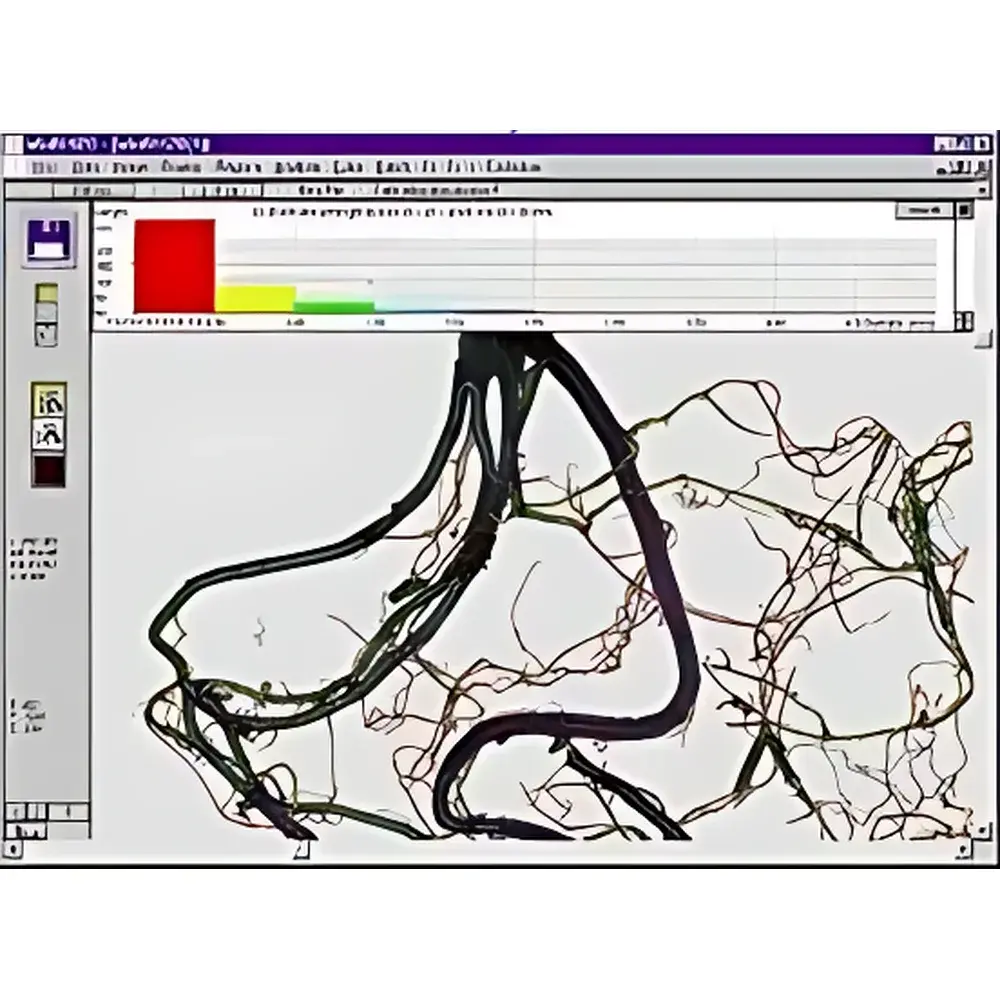Click the histogram scroll control at its lower right
This screenshot has width=1000, height=1000.
[966, 321]
